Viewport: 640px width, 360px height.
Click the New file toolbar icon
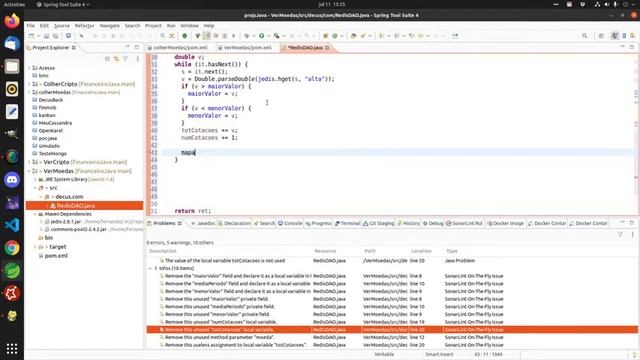[x=31, y=36]
